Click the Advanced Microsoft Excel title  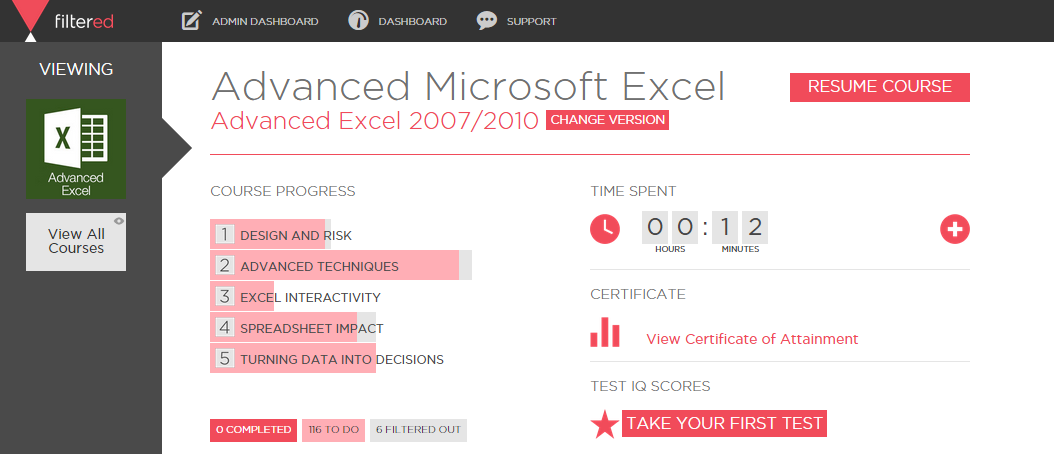(x=469, y=86)
